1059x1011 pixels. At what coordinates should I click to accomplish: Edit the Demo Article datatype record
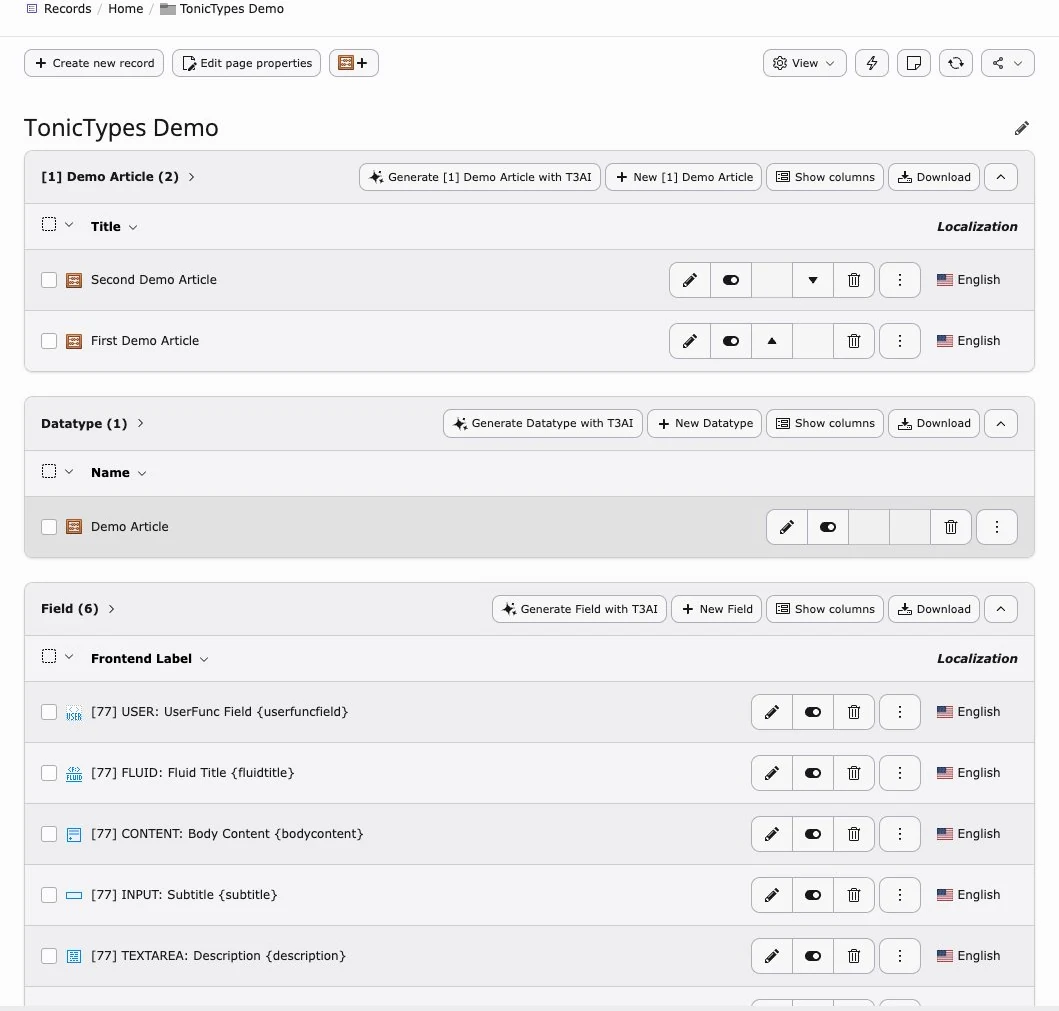point(787,527)
